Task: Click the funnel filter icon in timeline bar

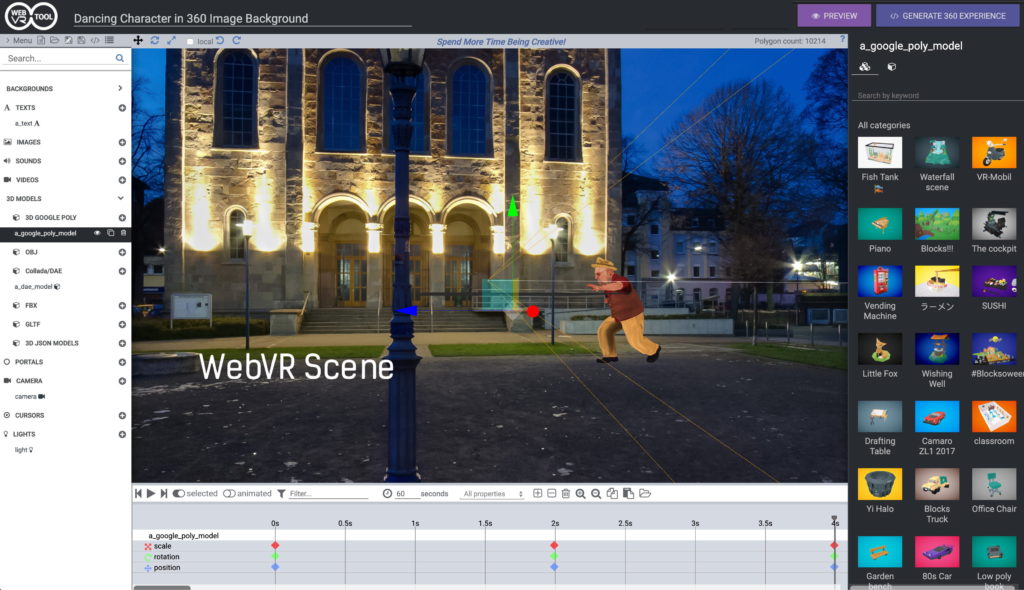Action: click(280, 493)
